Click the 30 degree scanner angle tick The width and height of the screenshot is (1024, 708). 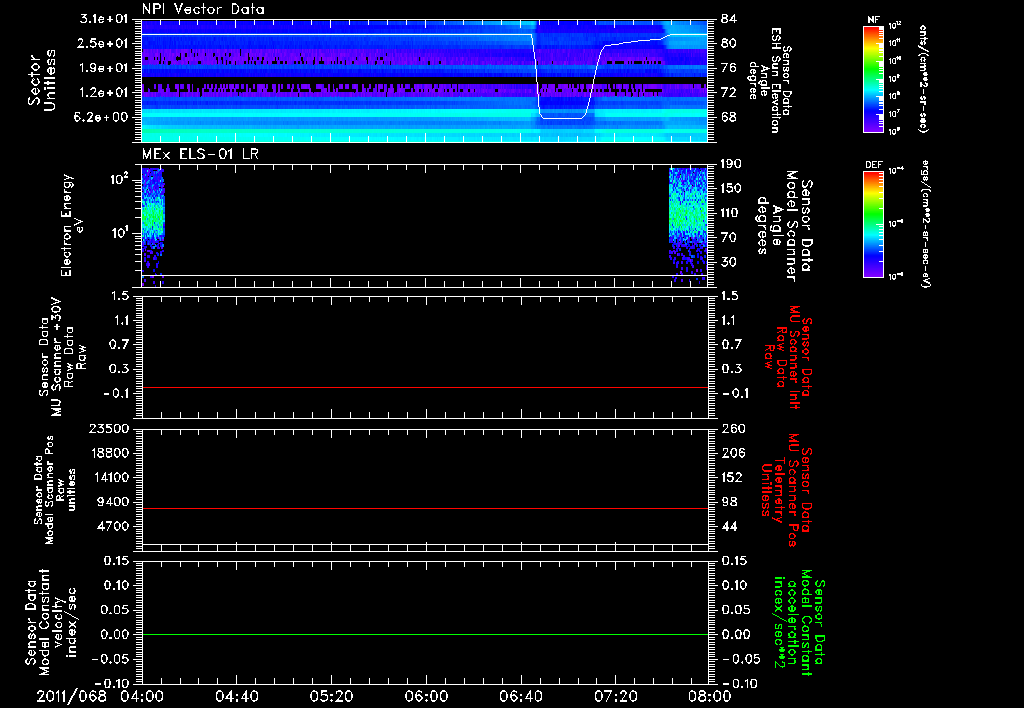(x=728, y=262)
